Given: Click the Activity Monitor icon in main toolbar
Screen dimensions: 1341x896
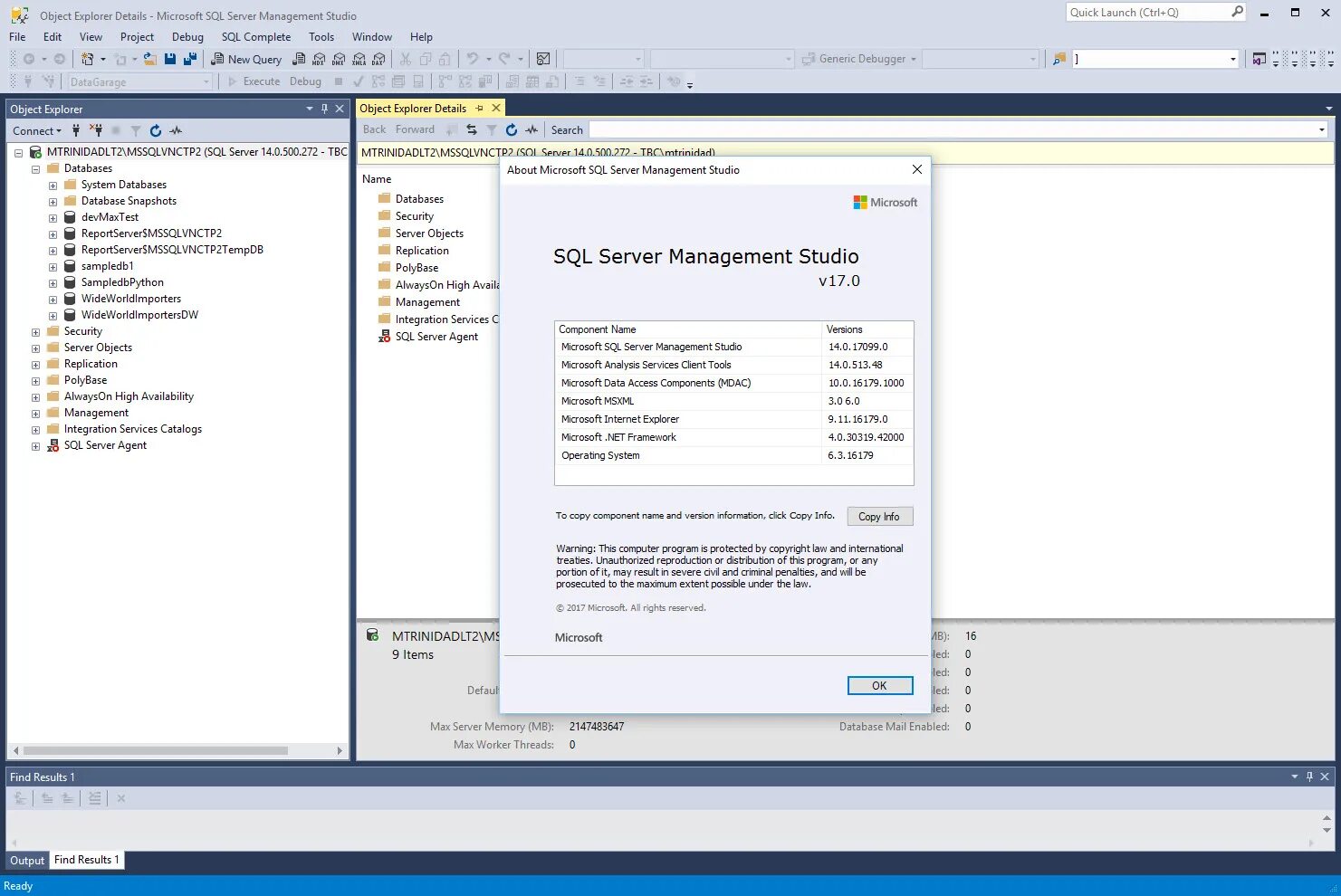Looking at the screenshot, I should [x=543, y=59].
